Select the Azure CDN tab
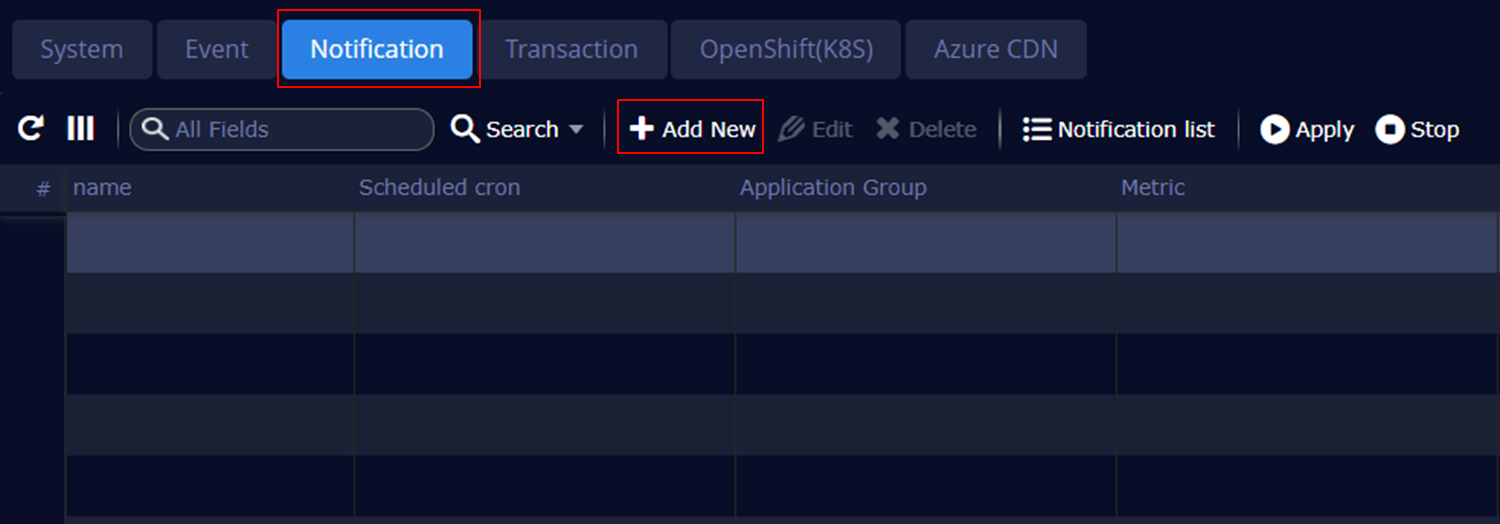Screen dimensions: 1500x524 click(x=995, y=49)
